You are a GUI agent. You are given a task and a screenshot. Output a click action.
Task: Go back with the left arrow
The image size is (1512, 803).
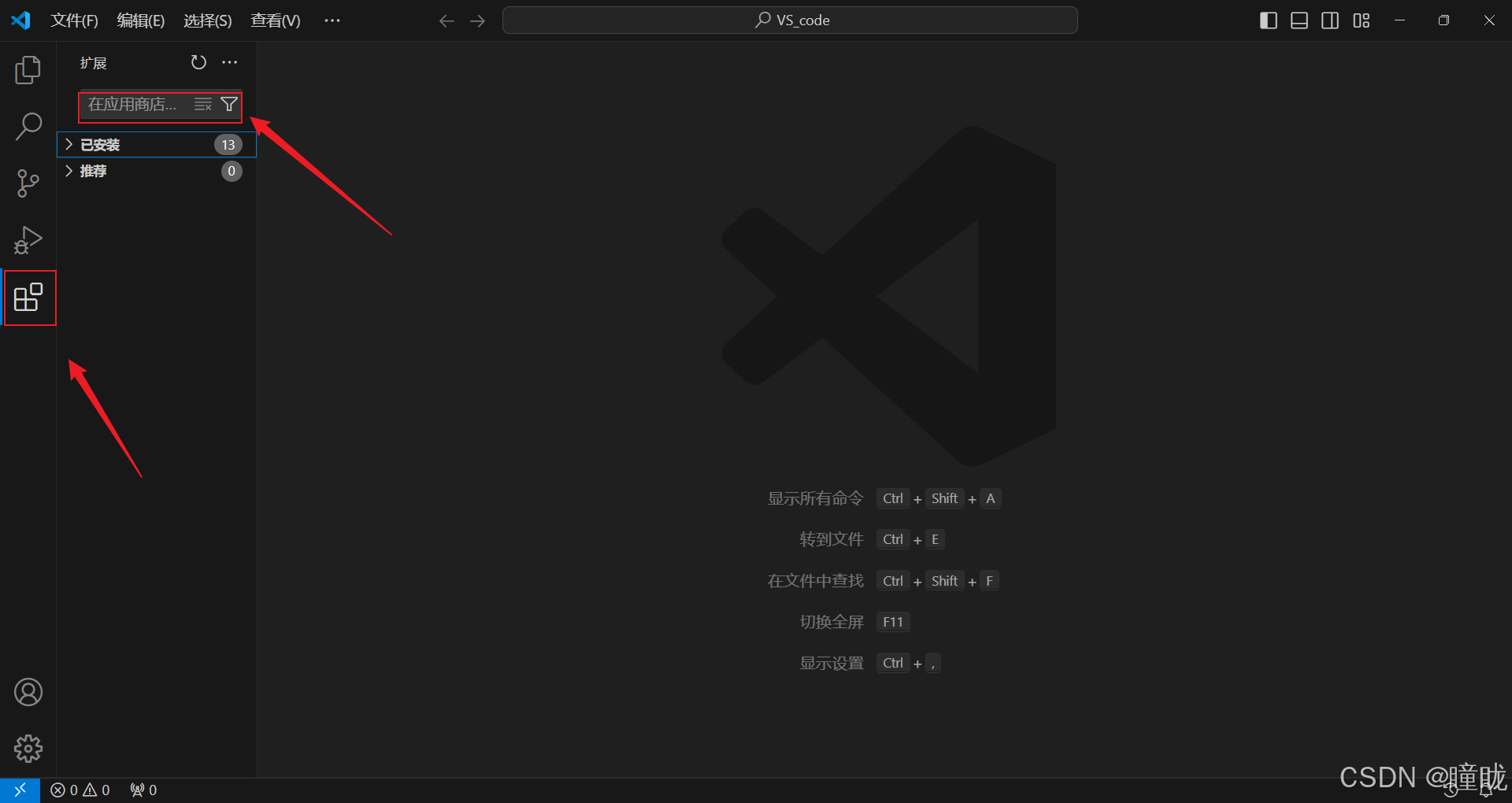pos(447,20)
